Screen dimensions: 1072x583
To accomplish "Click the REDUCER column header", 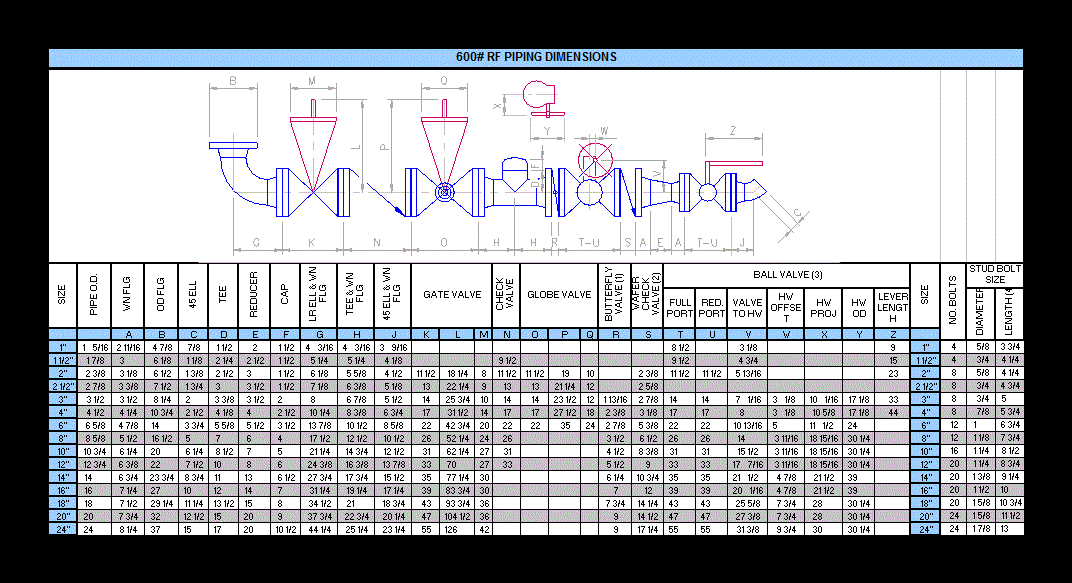I will click(254, 295).
